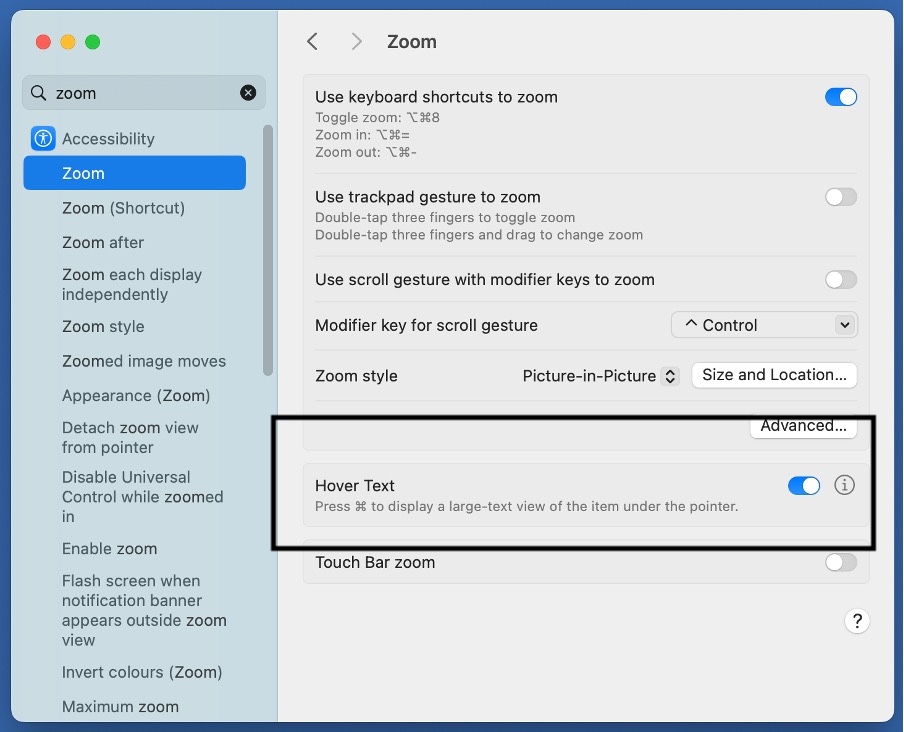904x732 pixels.
Task: Enable Touch Bar zoom switch
Action: tap(840, 562)
